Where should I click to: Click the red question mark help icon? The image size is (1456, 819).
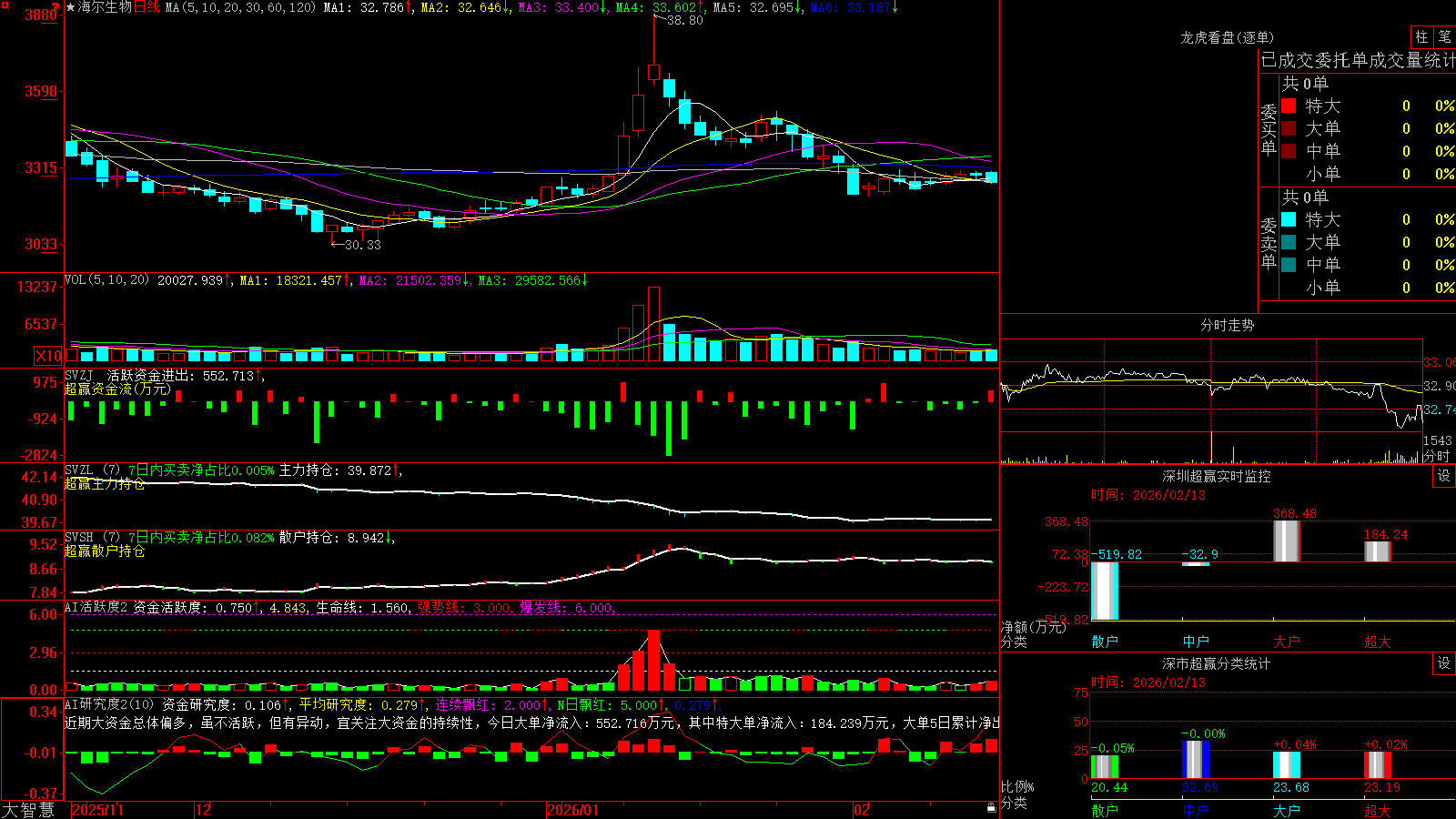coord(57,7)
